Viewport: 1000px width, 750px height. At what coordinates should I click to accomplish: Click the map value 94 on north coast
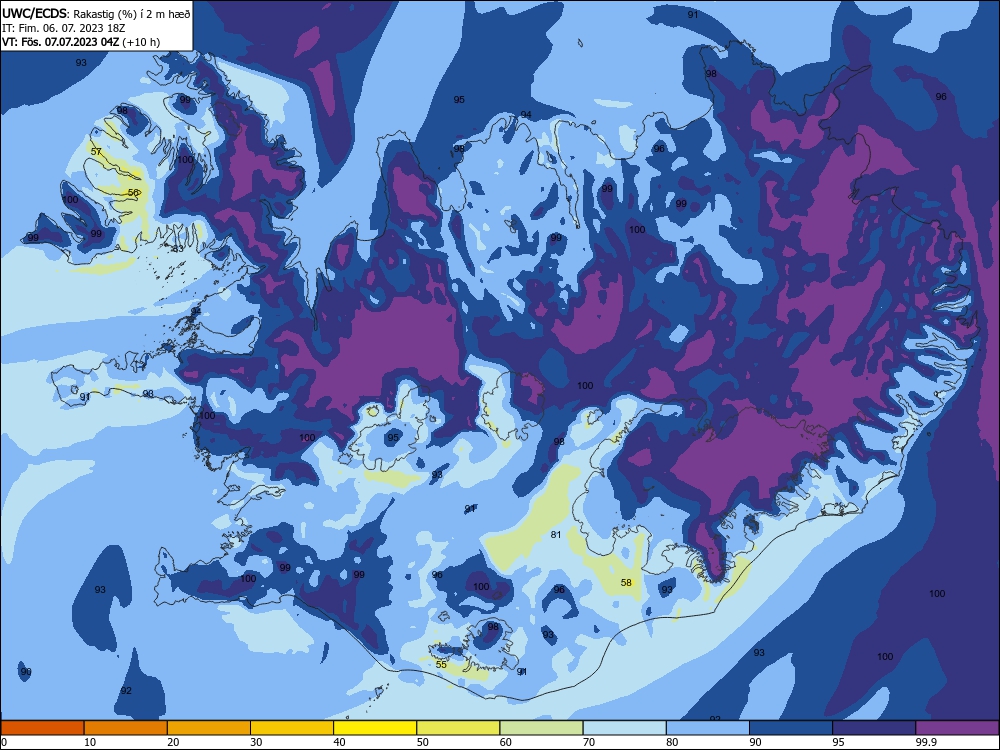click(526, 115)
